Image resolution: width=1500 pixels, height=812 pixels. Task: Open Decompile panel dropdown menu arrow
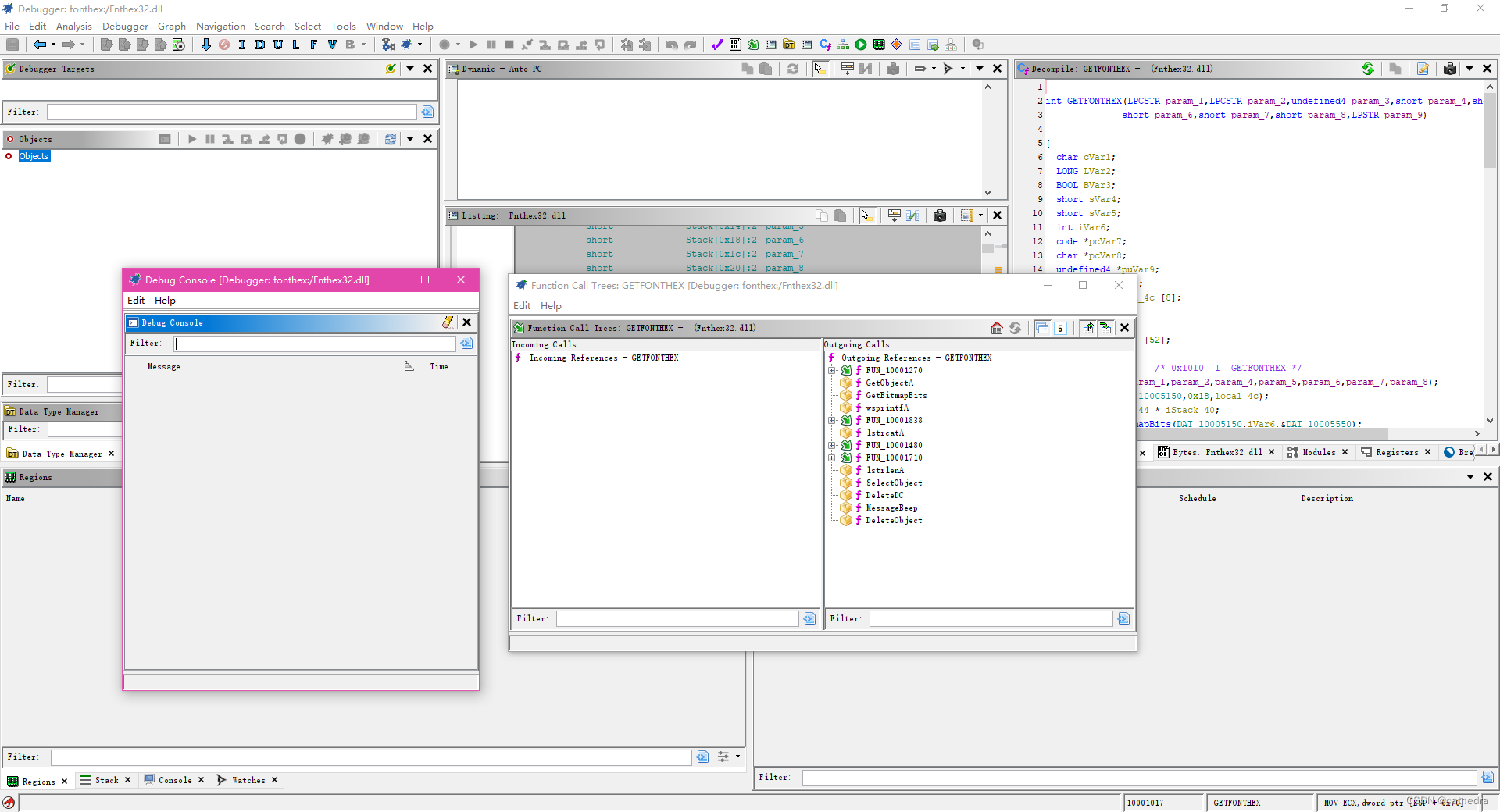pos(1470,69)
